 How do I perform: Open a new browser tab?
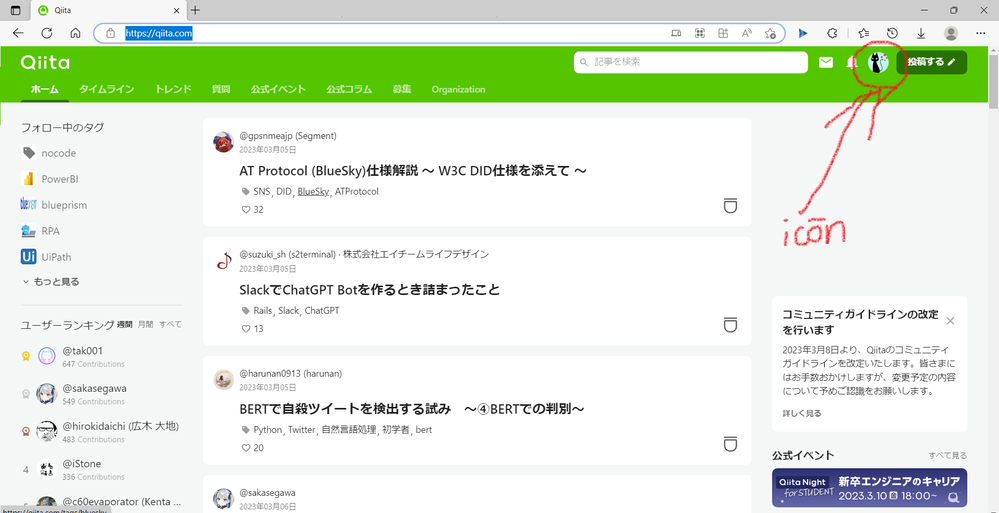pyautogui.click(x=195, y=10)
